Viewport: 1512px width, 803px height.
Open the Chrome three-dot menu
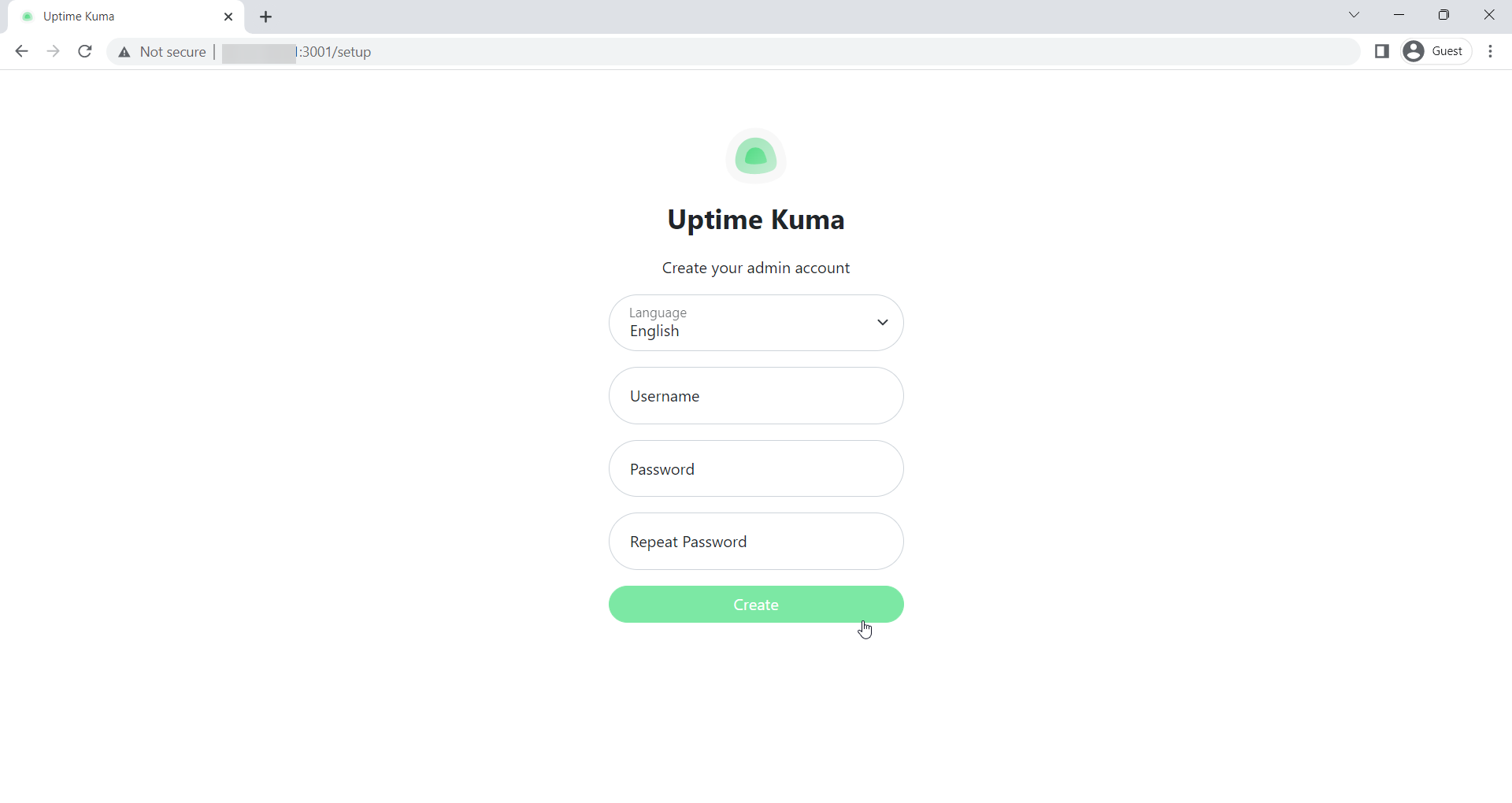(x=1490, y=51)
